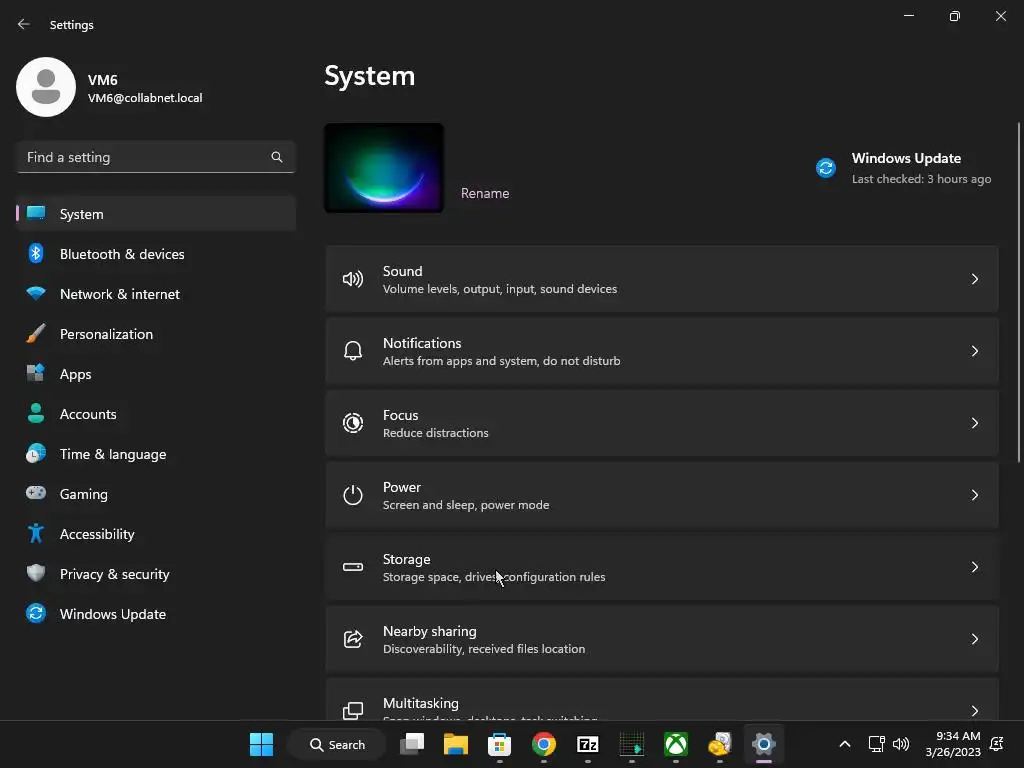Screen dimensions: 1024x768
Task: Open Storage title text
Action: [x=406, y=559]
